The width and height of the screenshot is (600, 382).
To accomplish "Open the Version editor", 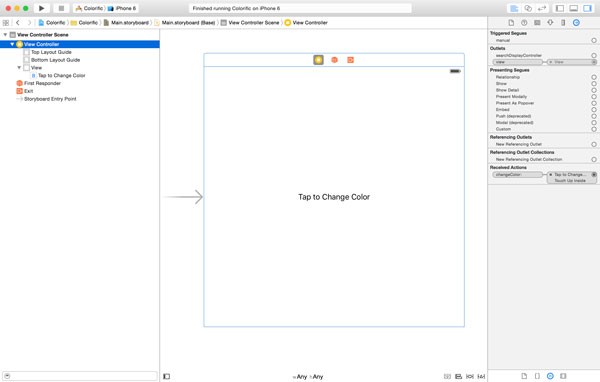I will coord(542,8).
